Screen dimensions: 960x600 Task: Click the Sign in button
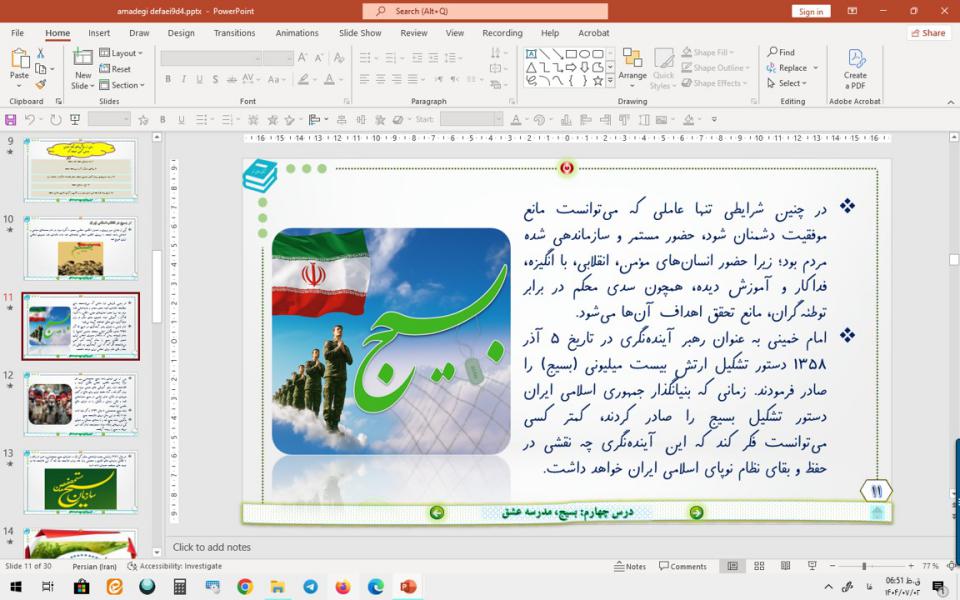[x=810, y=11]
